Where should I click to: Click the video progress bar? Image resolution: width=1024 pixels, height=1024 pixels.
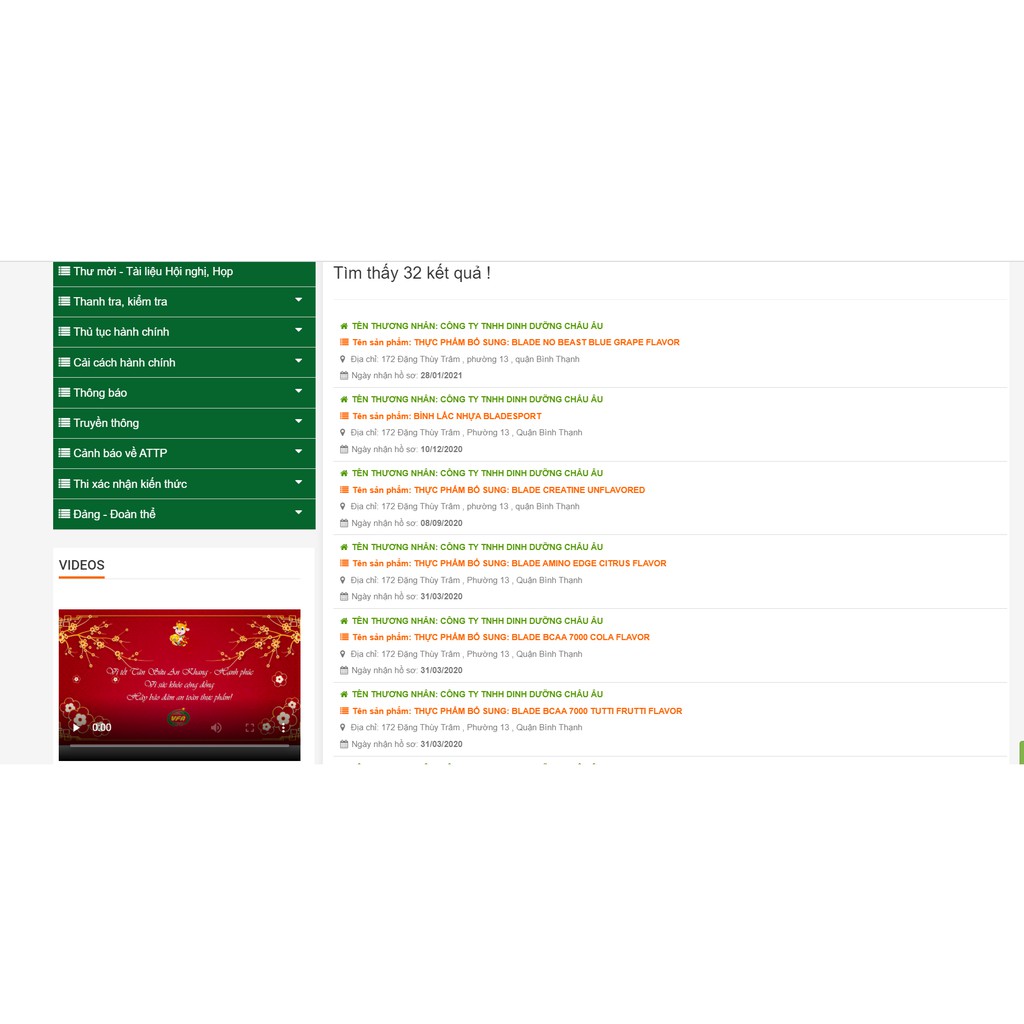click(x=180, y=744)
